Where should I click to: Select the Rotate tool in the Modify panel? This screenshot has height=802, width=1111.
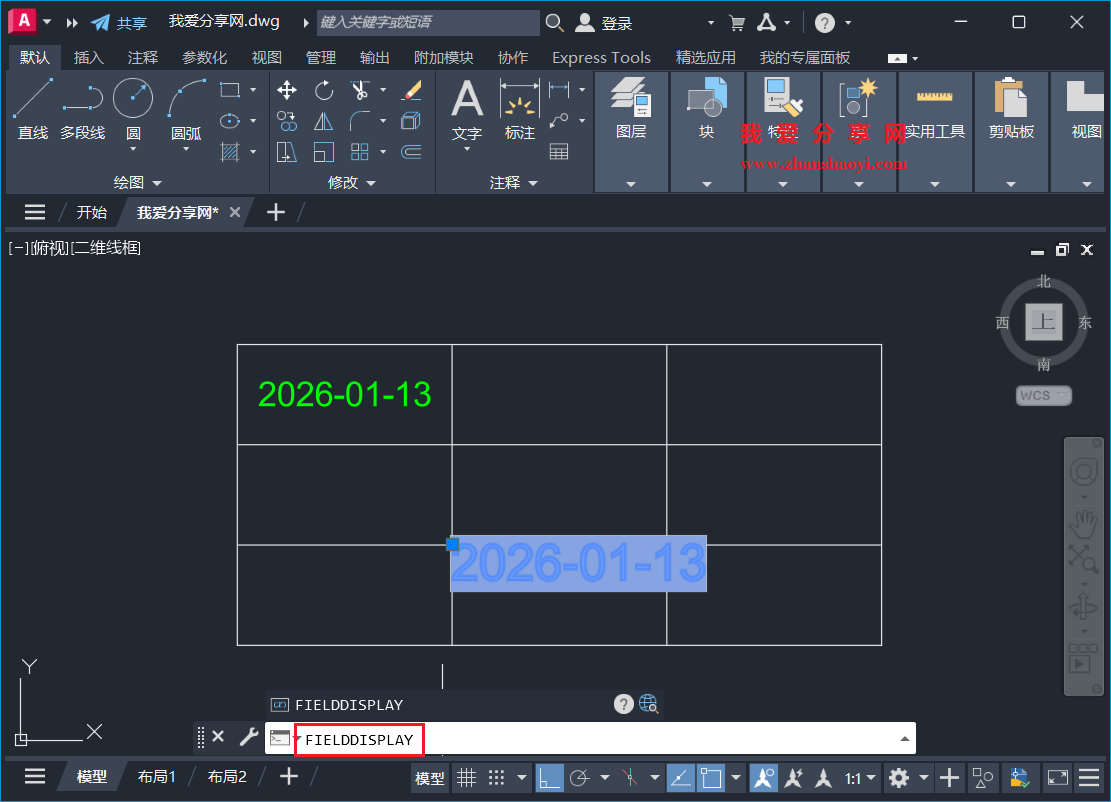[324, 90]
